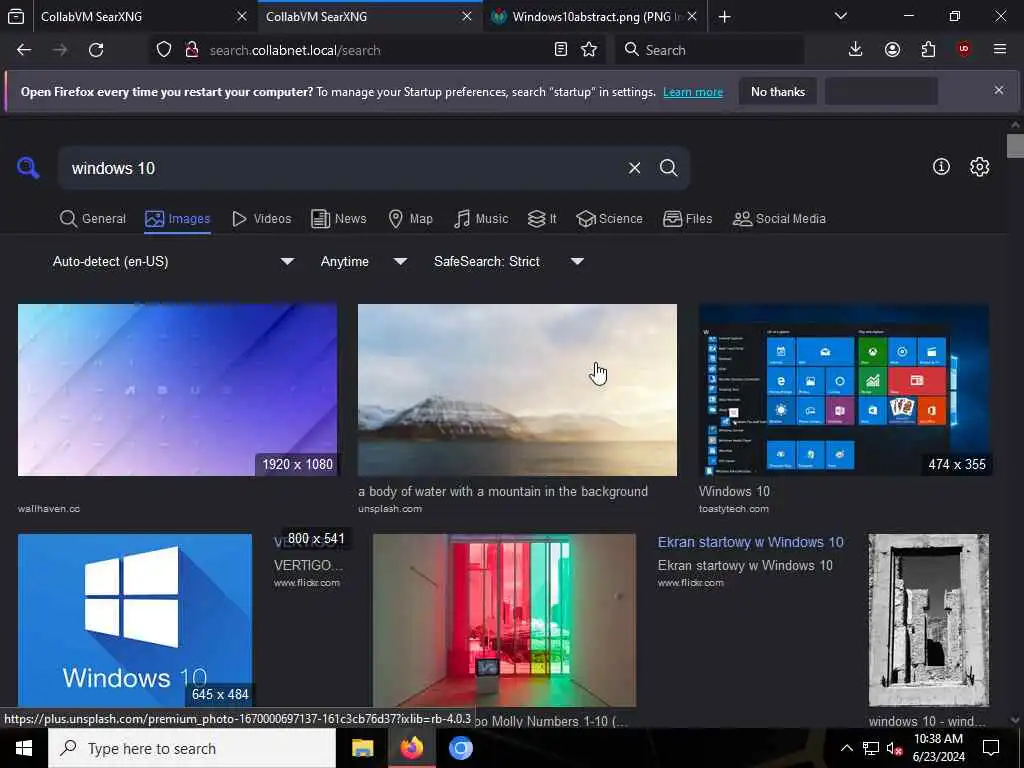Screen dimensions: 1024x768
Task: Select the General search category
Action: pyautogui.click(x=93, y=219)
